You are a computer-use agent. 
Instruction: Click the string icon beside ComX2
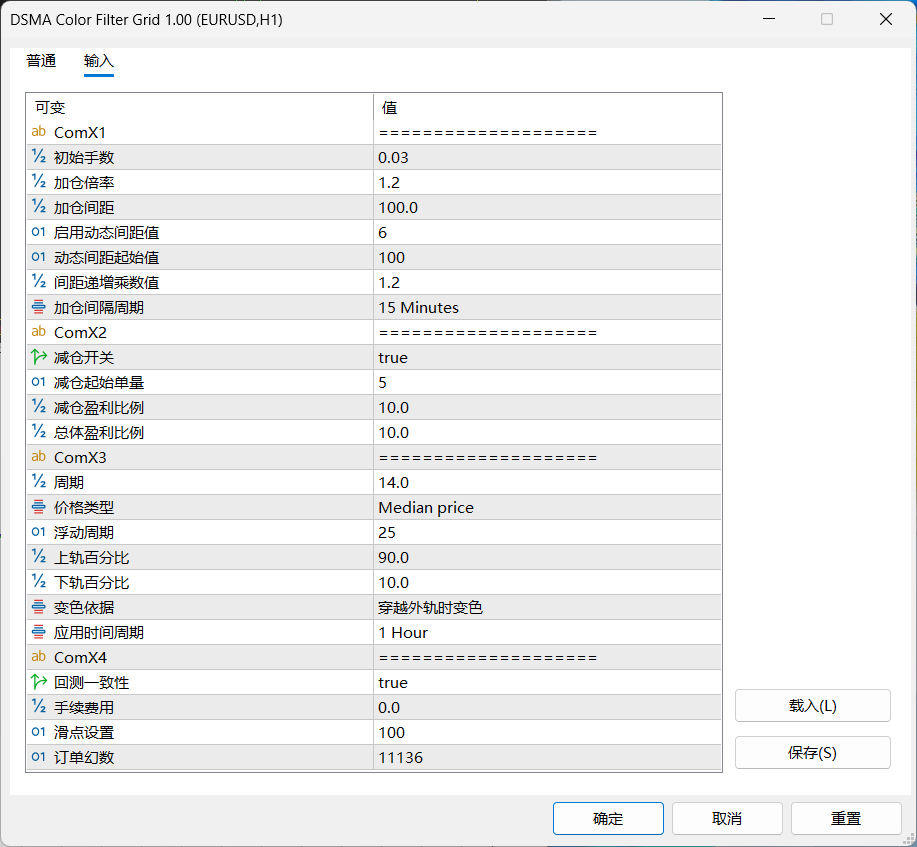click(x=39, y=332)
